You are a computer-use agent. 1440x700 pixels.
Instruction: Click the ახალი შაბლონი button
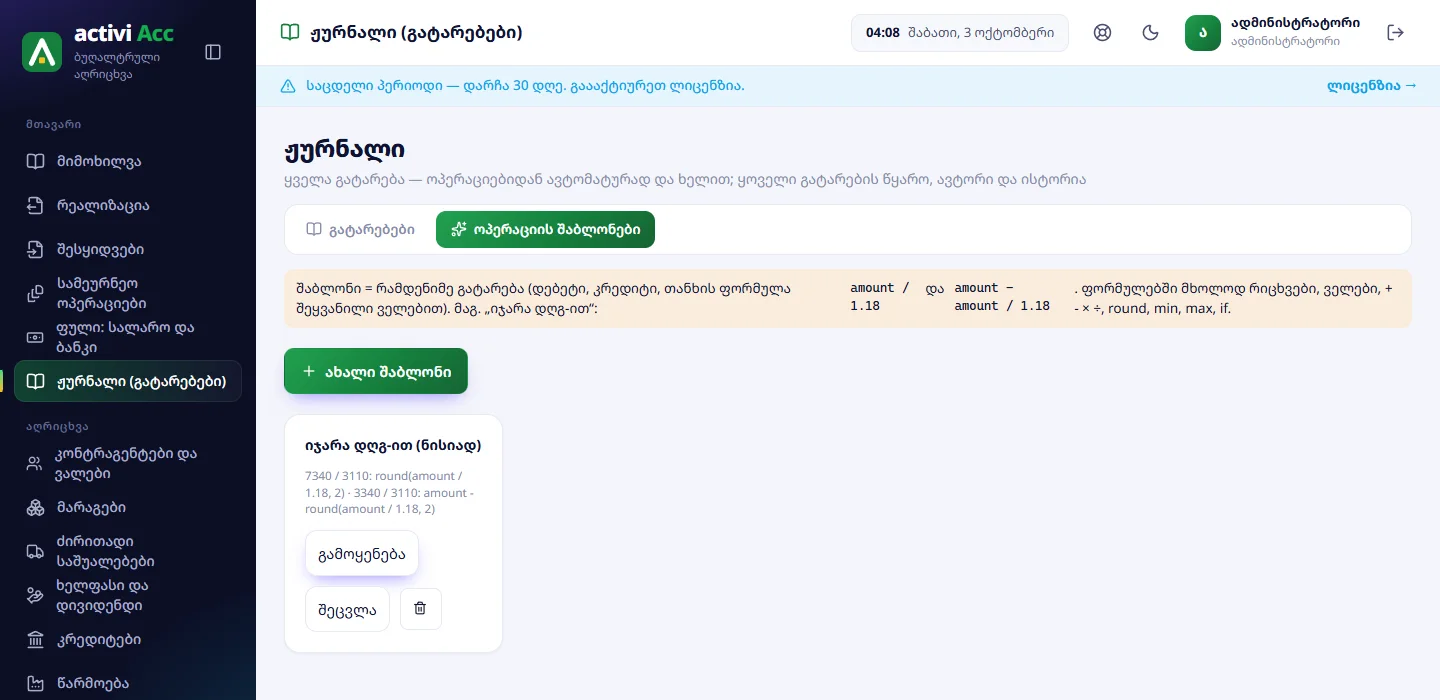[x=376, y=371]
